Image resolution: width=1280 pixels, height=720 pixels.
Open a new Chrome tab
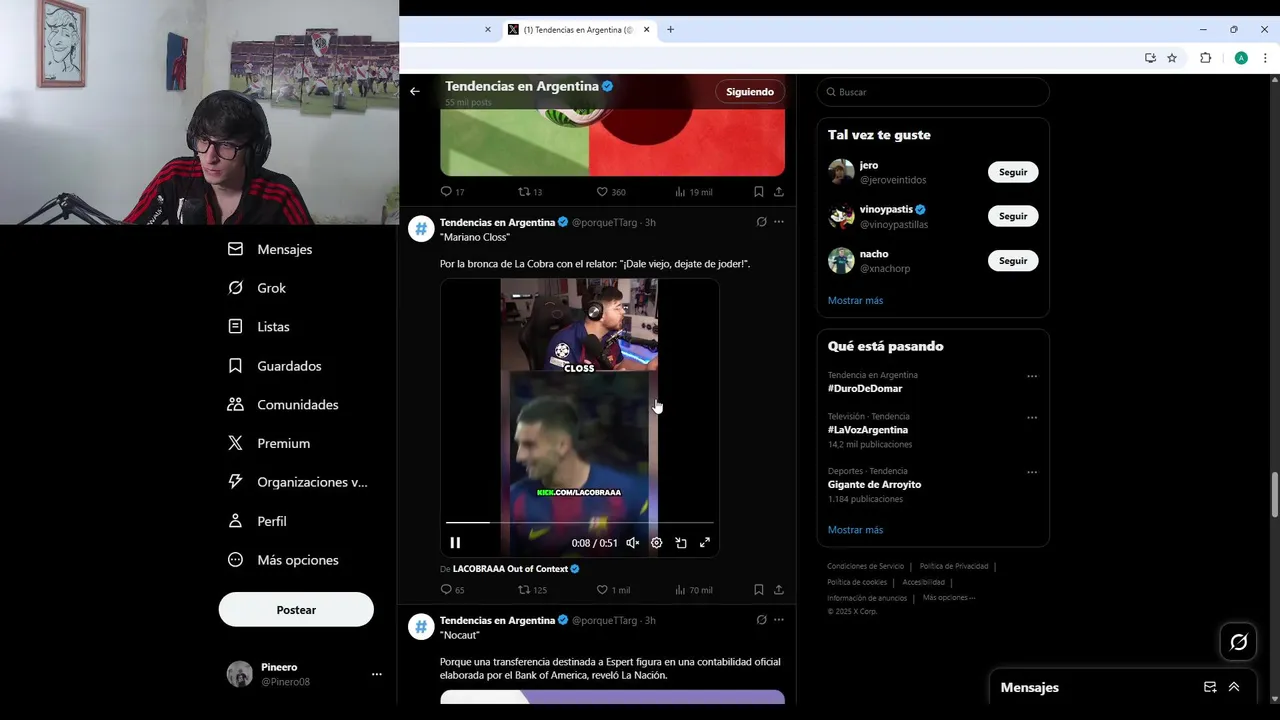[670, 30]
